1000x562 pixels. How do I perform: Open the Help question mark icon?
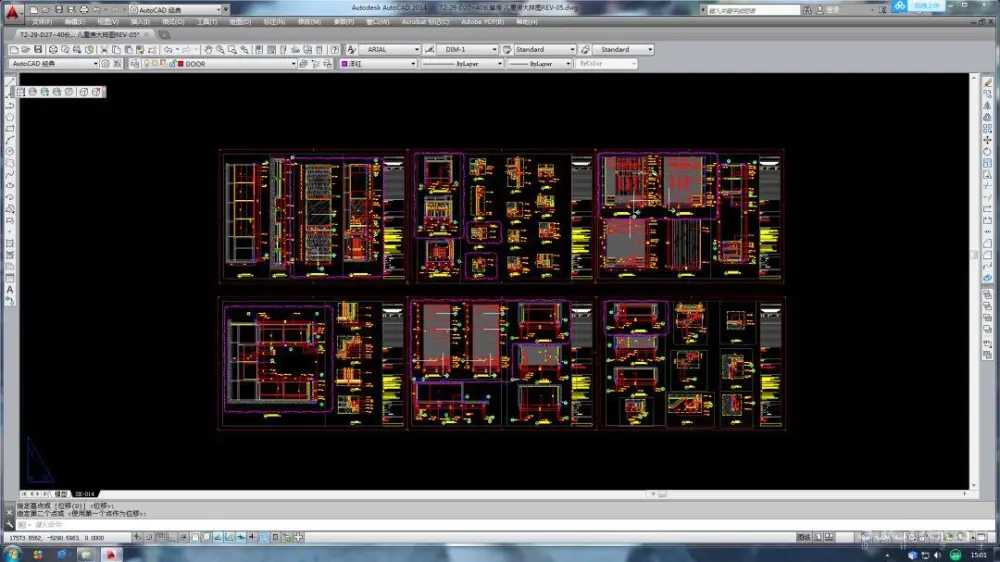[335, 49]
